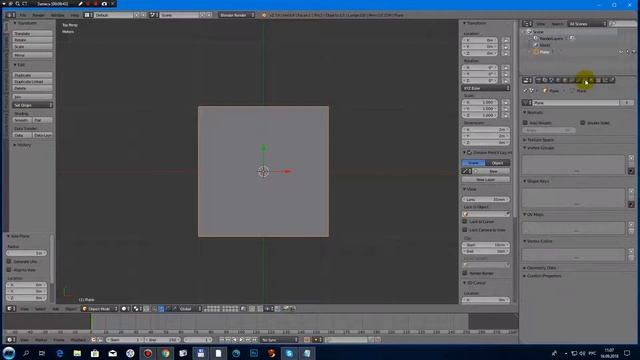The height and width of the screenshot is (360, 640).
Task: Select the Render properties tab icon
Action: point(539,80)
